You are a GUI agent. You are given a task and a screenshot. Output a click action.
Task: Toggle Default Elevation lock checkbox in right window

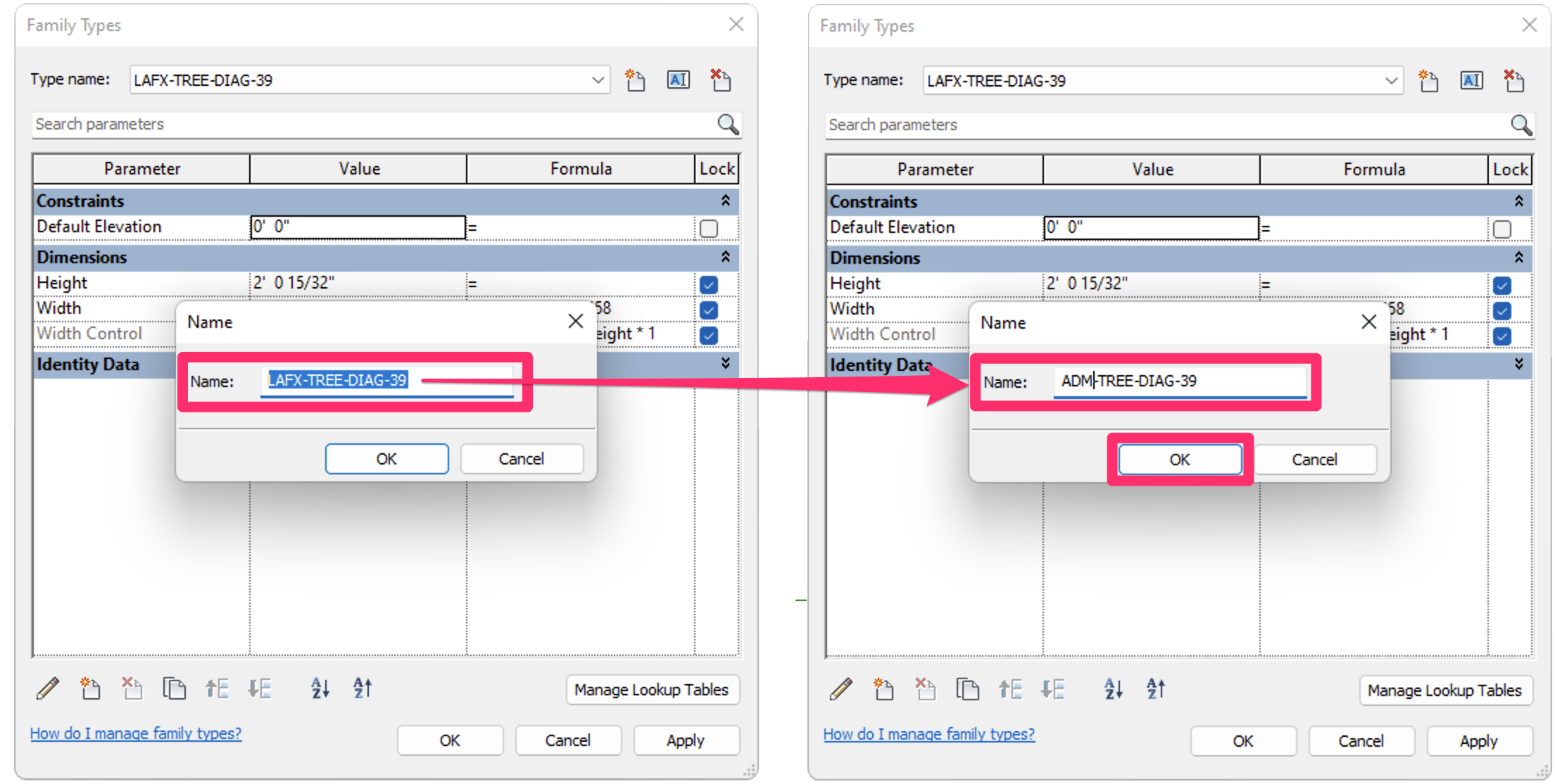[1502, 229]
